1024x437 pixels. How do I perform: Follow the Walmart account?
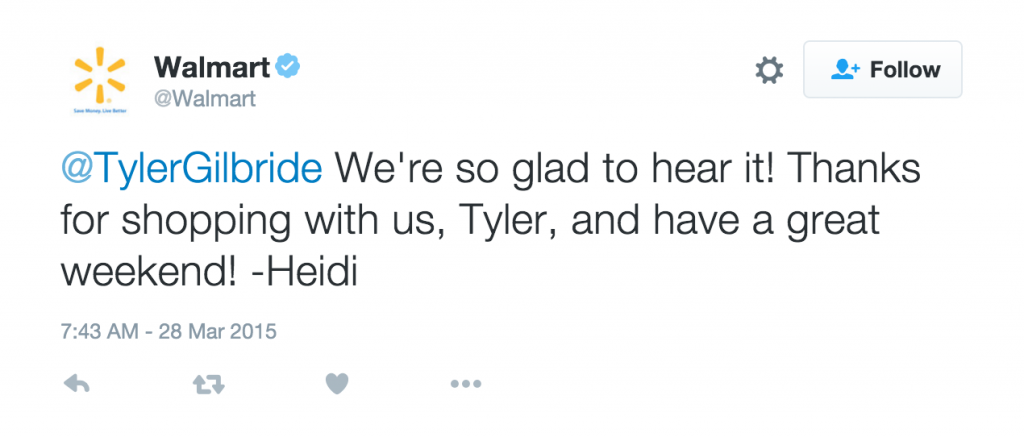pyautogui.click(x=882, y=70)
